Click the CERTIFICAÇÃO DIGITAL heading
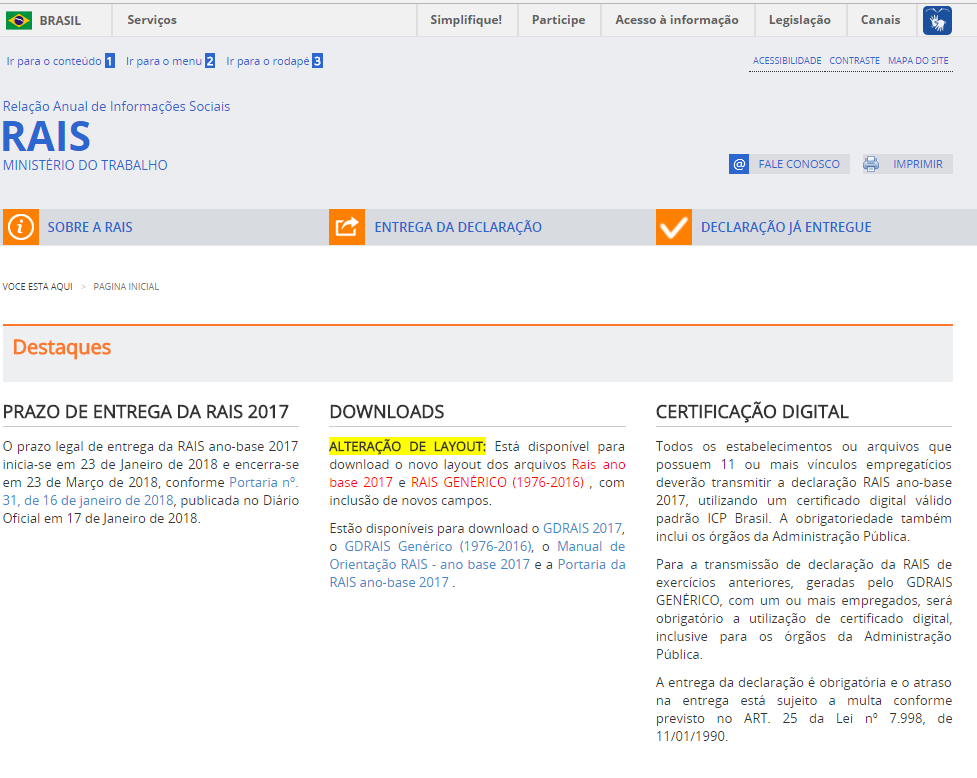 point(752,412)
